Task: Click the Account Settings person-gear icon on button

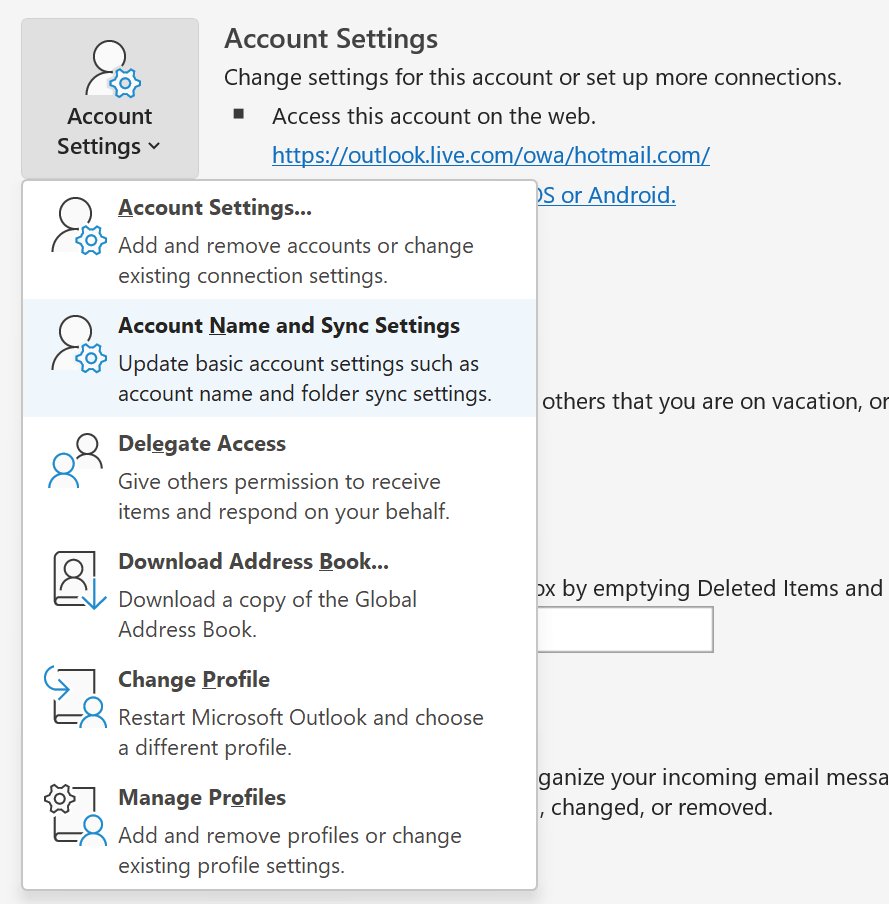Action: (113, 69)
